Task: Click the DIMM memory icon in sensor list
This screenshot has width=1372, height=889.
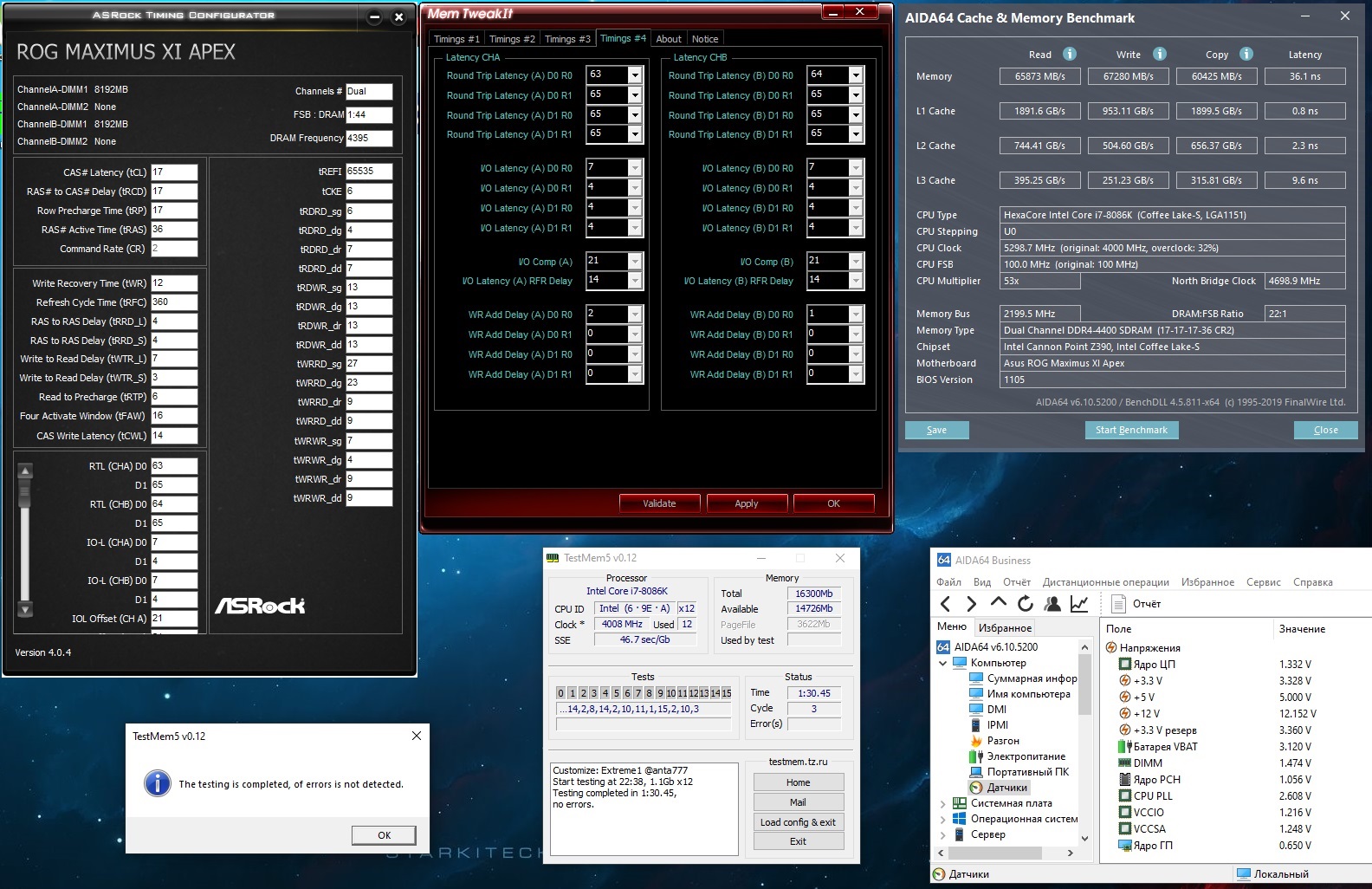Action: click(x=1125, y=762)
